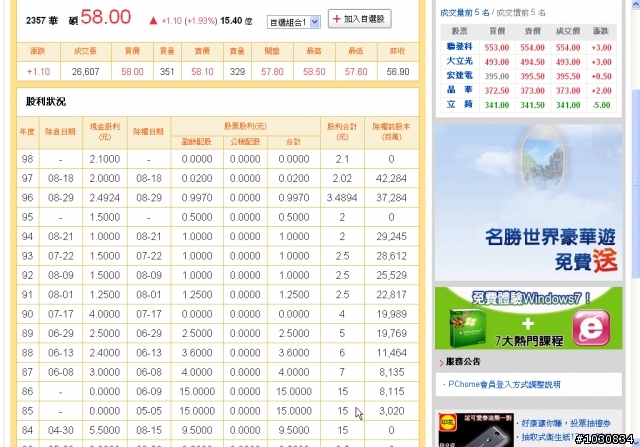Click the 加入自選股 button
This screenshot has height=447, width=640.
click(360, 19)
